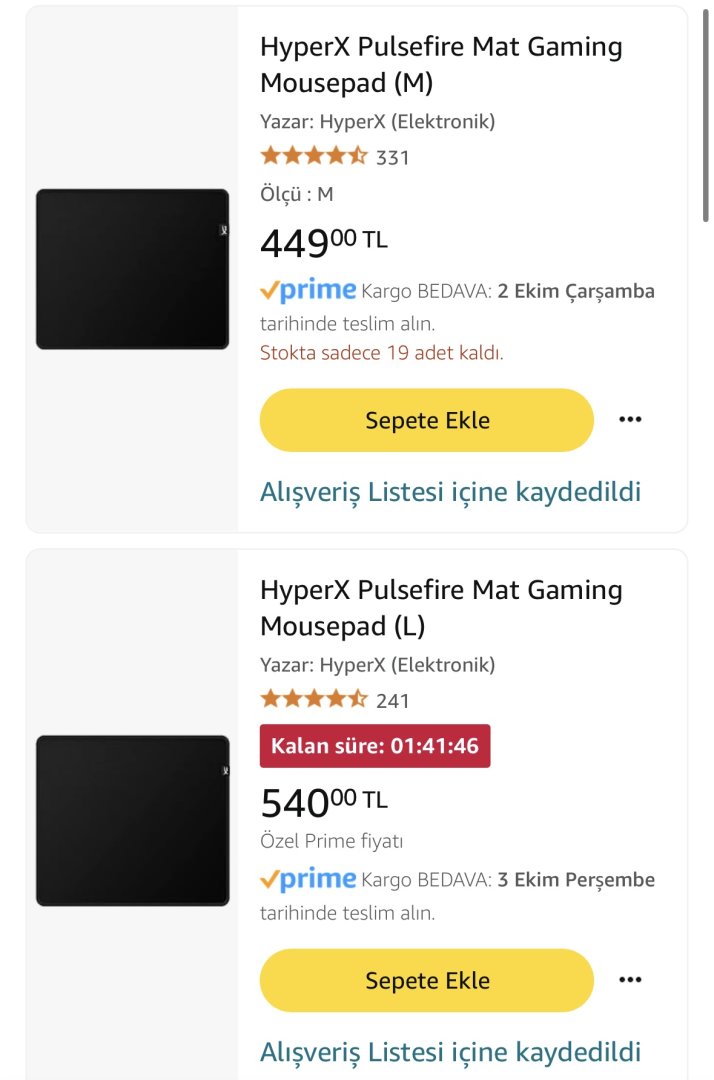714x1080 pixels.
Task: Click the 540,00 TL price
Action: tap(323, 801)
